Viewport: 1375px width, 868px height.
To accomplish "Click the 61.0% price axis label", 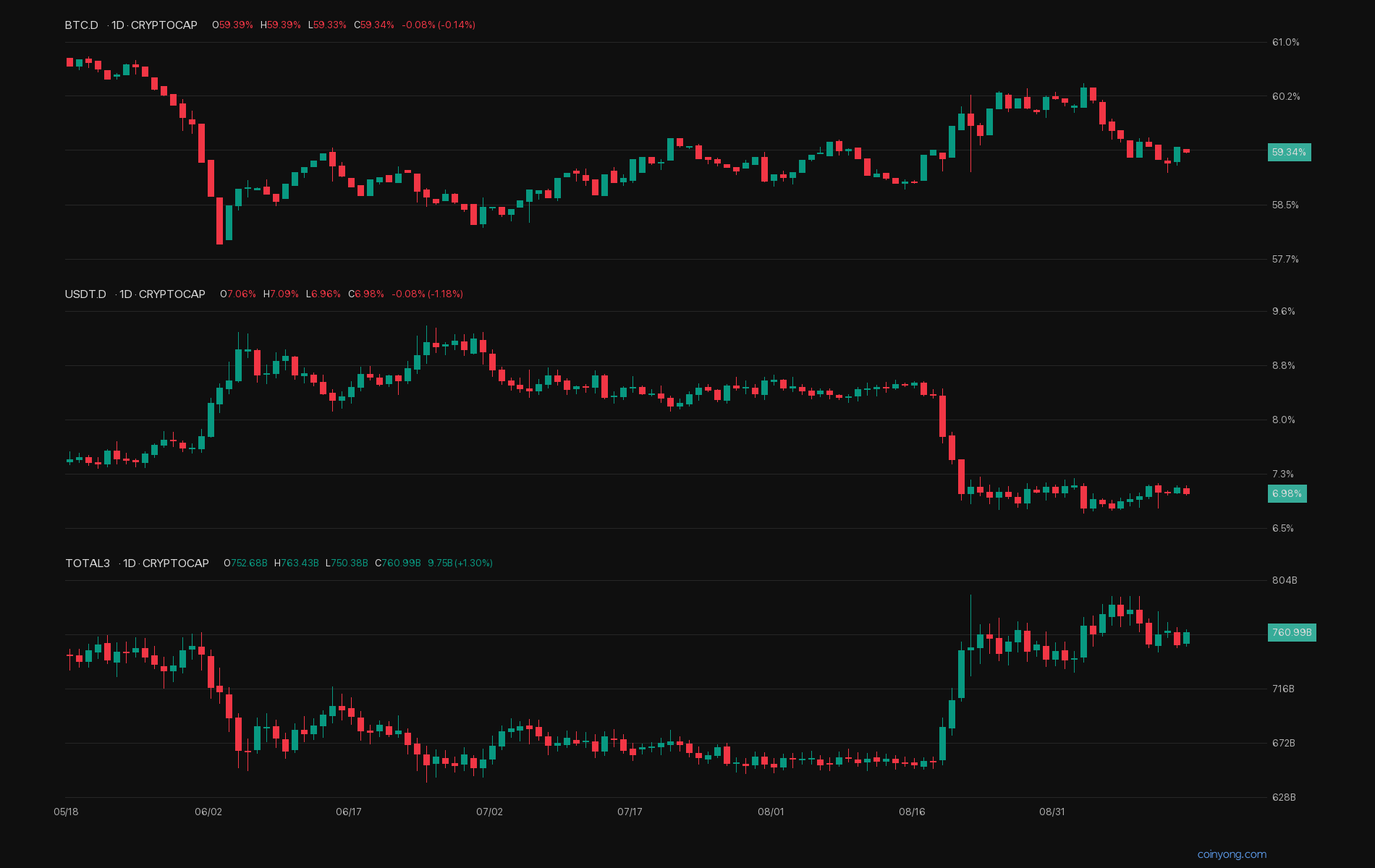I will point(1285,43).
